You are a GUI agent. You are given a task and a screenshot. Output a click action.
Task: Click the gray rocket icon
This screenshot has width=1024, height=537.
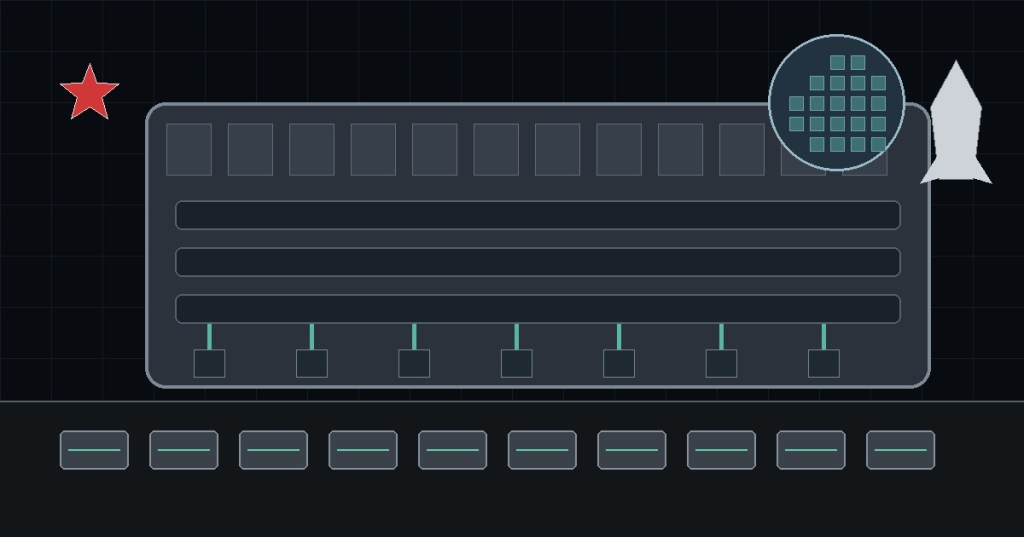(956, 123)
